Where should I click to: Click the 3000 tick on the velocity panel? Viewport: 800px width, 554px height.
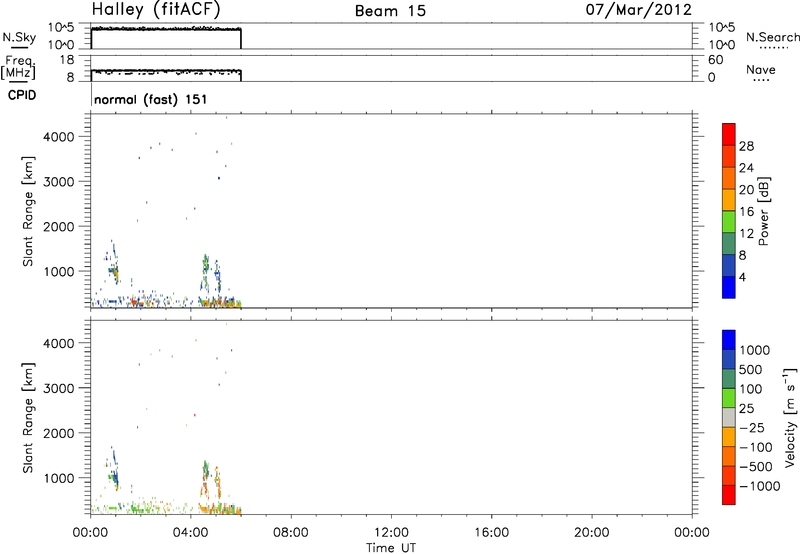(59, 388)
